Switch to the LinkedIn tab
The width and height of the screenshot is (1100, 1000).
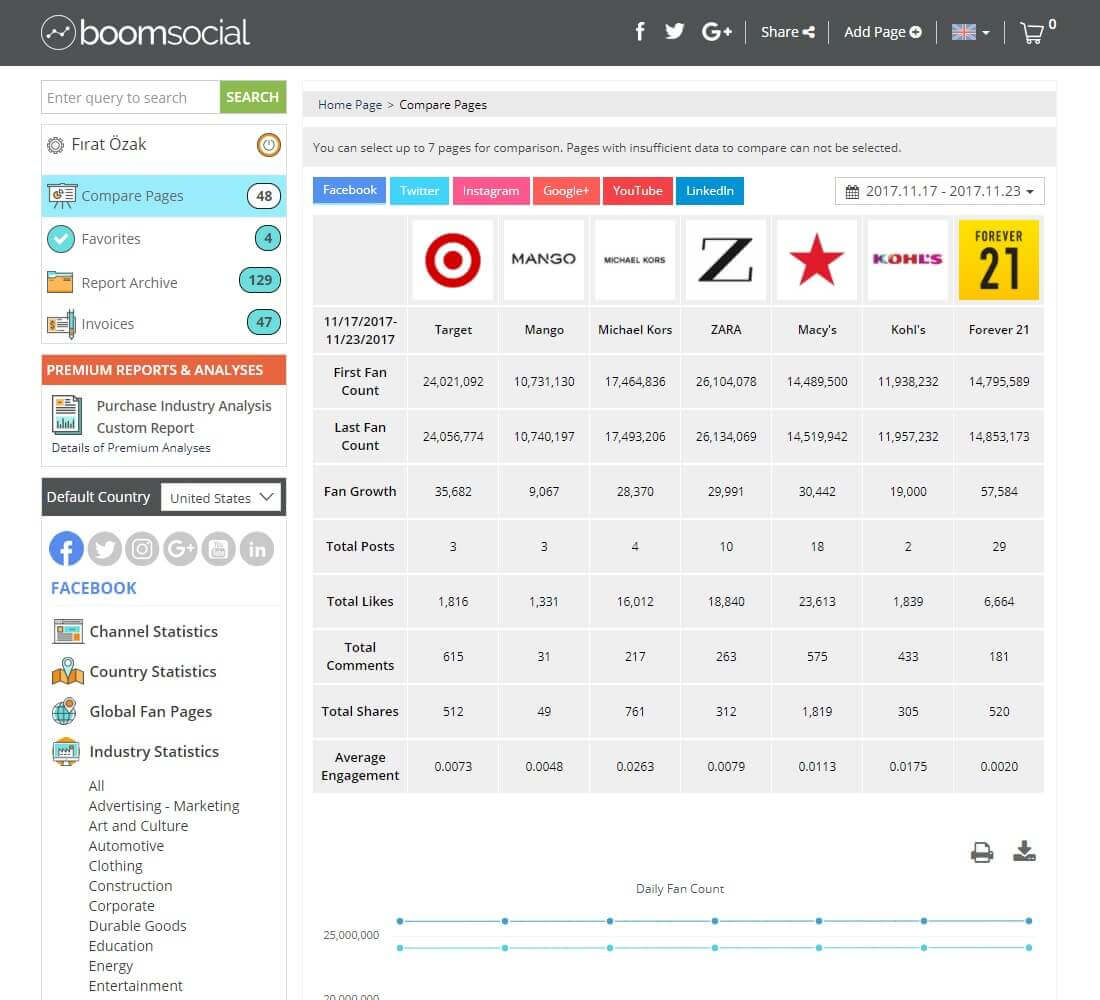pyautogui.click(x=710, y=191)
